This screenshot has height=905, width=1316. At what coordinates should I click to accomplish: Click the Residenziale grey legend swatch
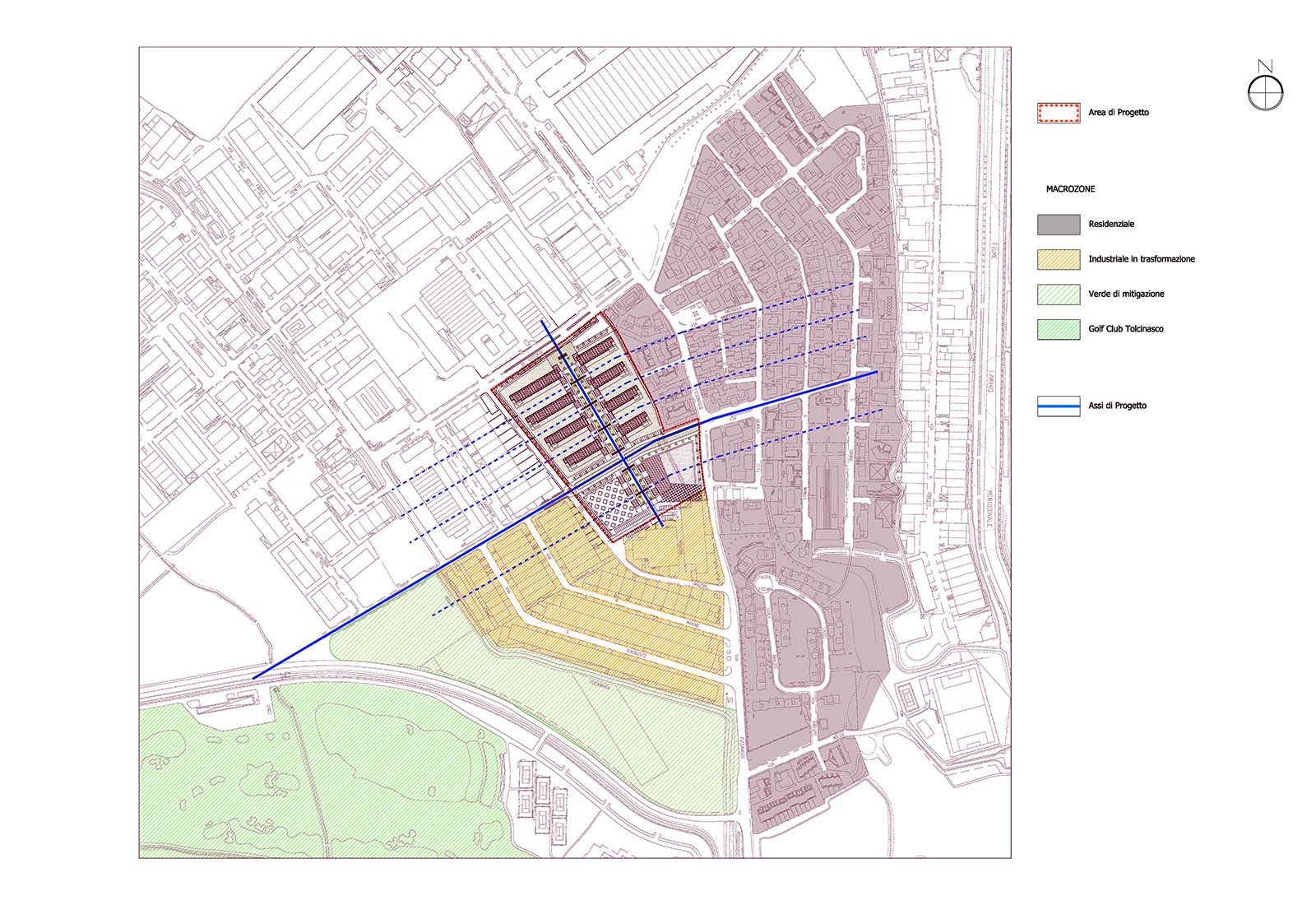coord(1059,225)
